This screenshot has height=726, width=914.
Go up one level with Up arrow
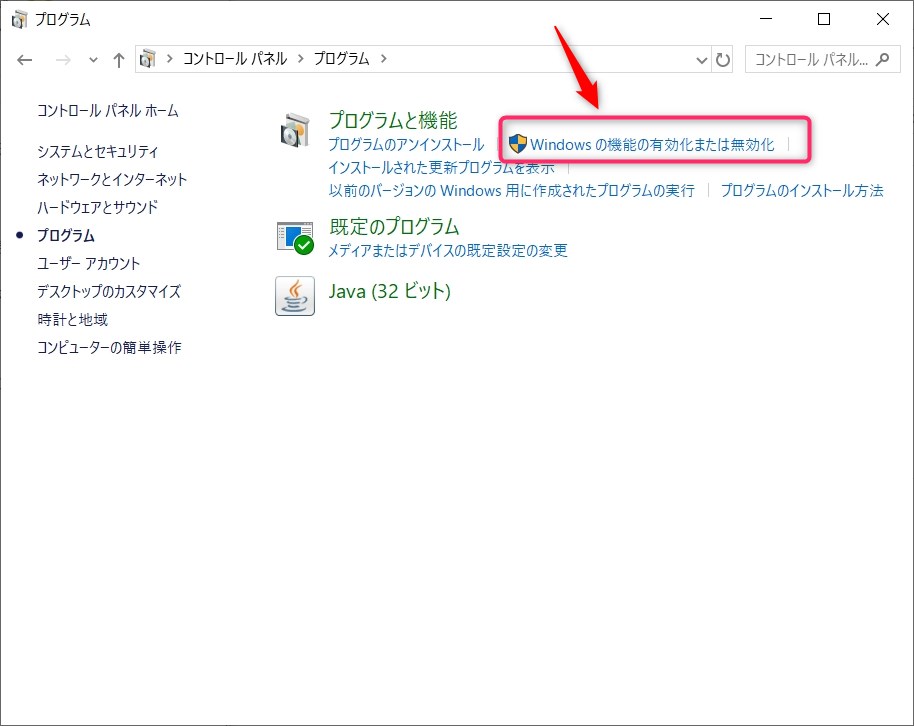pos(119,59)
